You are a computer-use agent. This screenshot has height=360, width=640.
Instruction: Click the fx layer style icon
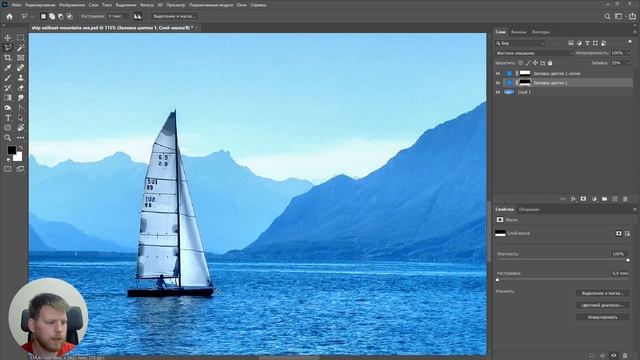point(573,199)
